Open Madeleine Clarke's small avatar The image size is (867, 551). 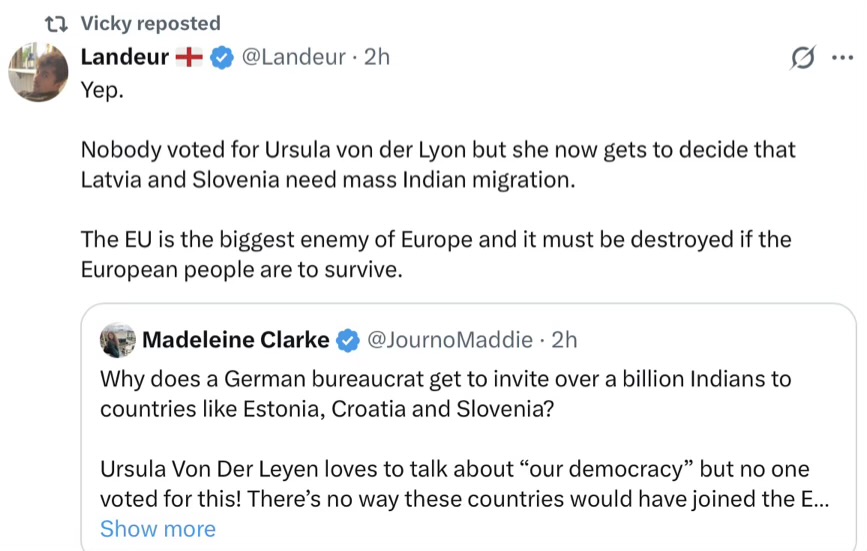coord(118,340)
